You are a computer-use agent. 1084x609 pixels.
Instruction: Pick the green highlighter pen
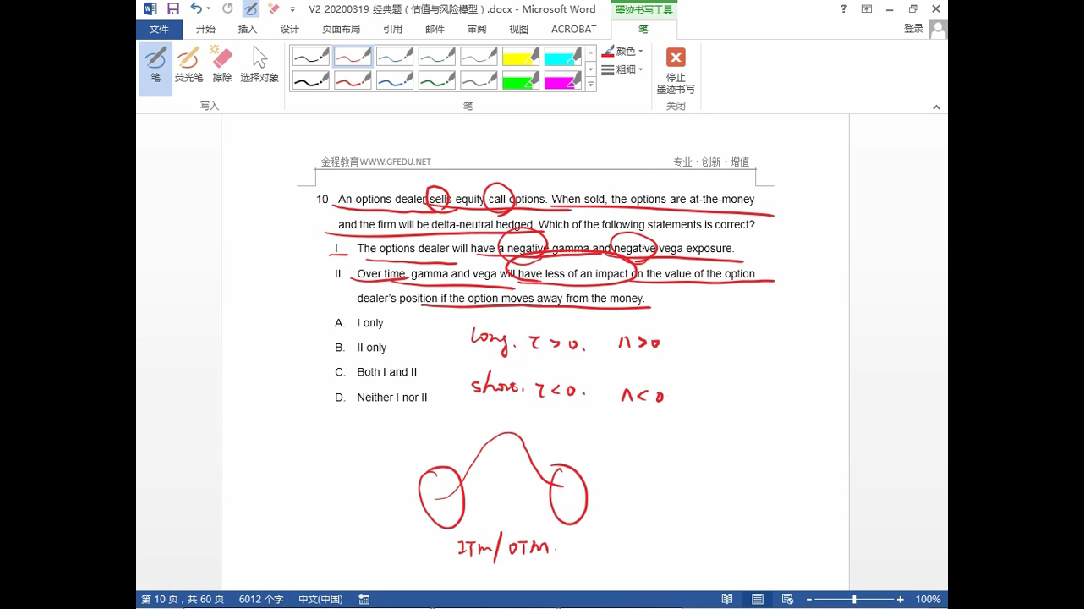(x=521, y=81)
